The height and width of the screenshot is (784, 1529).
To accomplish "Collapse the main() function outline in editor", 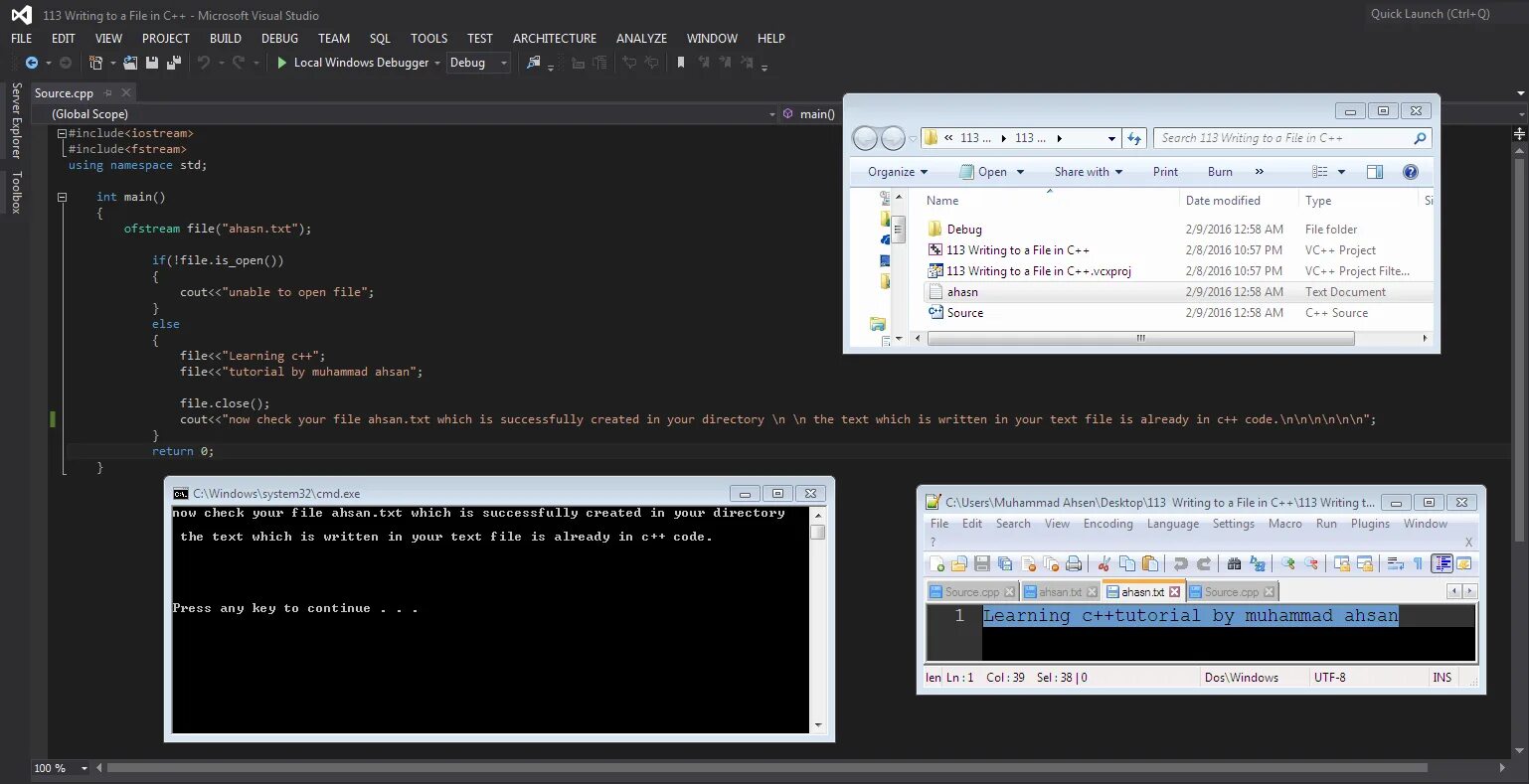I will (62, 197).
